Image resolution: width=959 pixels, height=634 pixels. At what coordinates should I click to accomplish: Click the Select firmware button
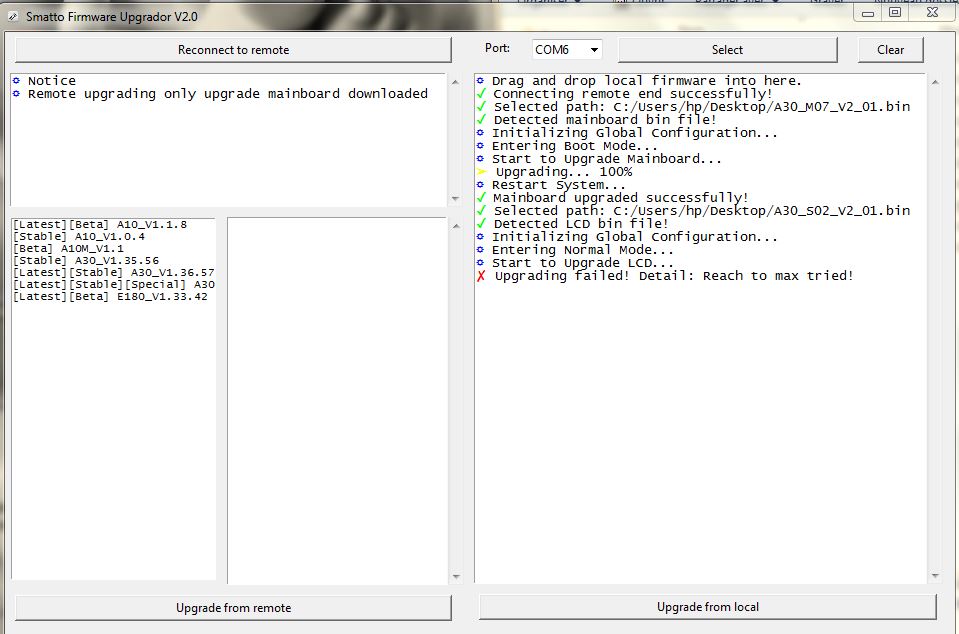tap(727, 50)
